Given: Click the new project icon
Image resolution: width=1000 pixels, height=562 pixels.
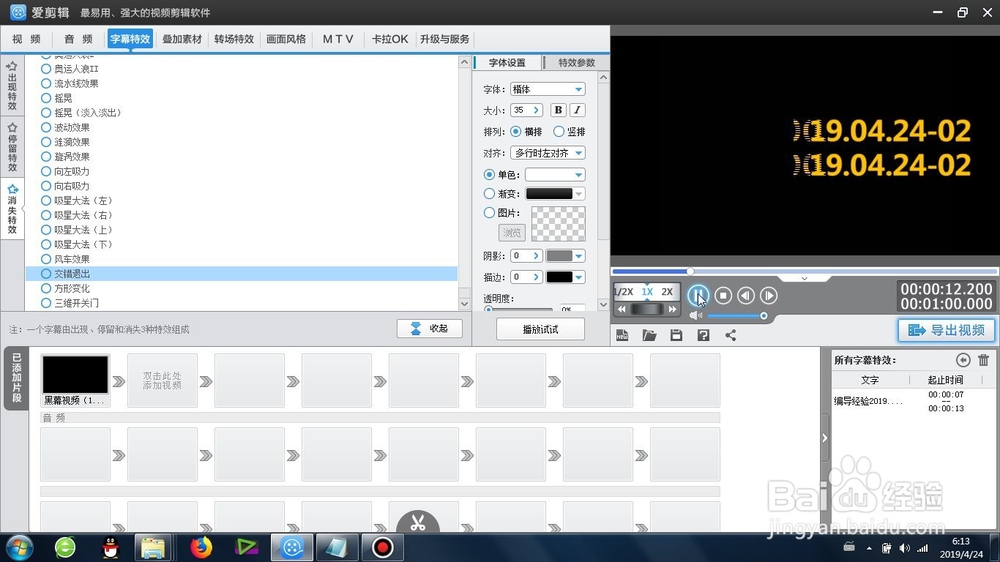Looking at the screenshot, I should [x=622, y=335].
